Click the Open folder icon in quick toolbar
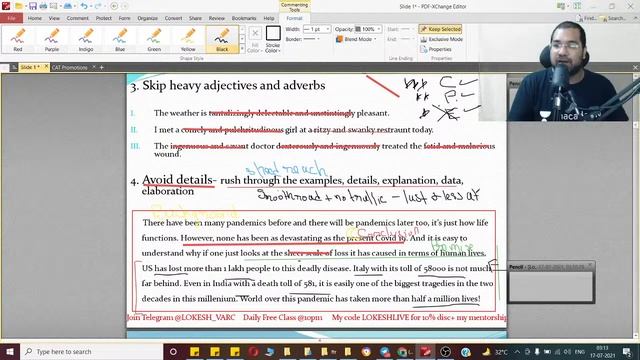The height and width of the screenshot is (360, 640). click(x=19, y=6)
